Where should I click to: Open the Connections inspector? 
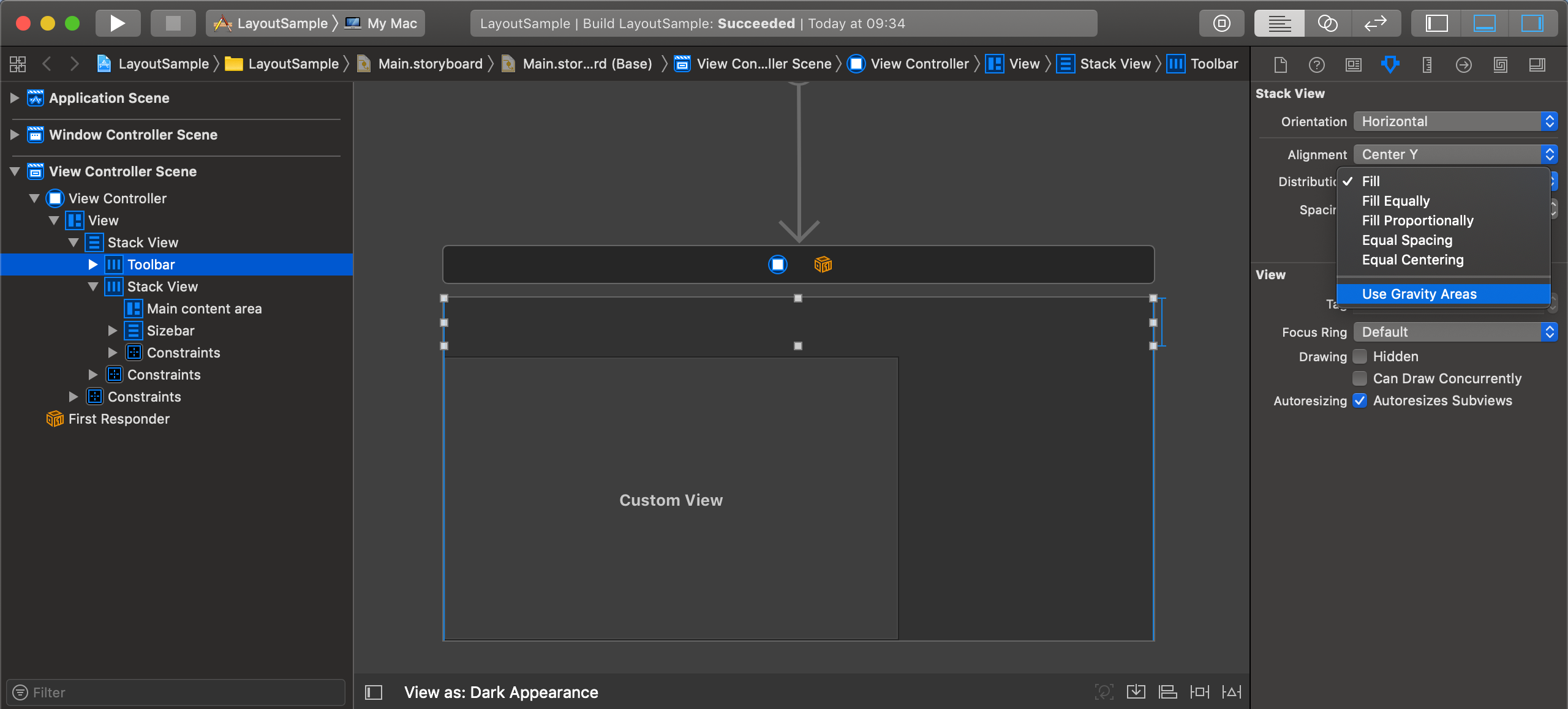pos(1463,64)
